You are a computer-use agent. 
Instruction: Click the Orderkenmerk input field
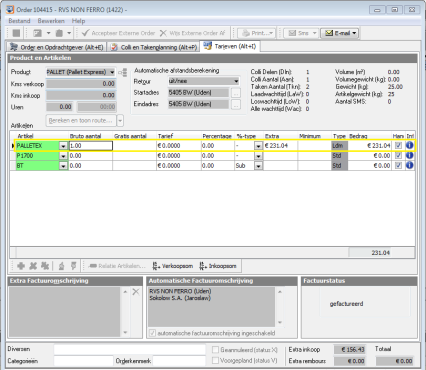pyautogui.click(x=179, y=361)
